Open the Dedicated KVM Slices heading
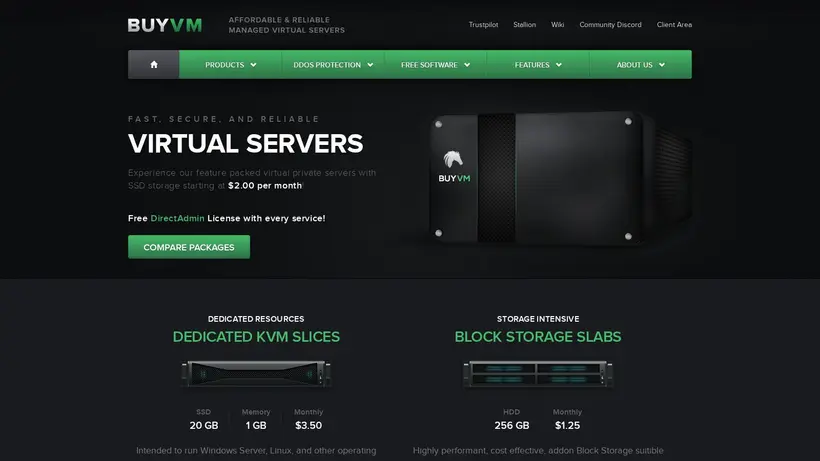This screenshot has width=820, height=461. [256, 337]
